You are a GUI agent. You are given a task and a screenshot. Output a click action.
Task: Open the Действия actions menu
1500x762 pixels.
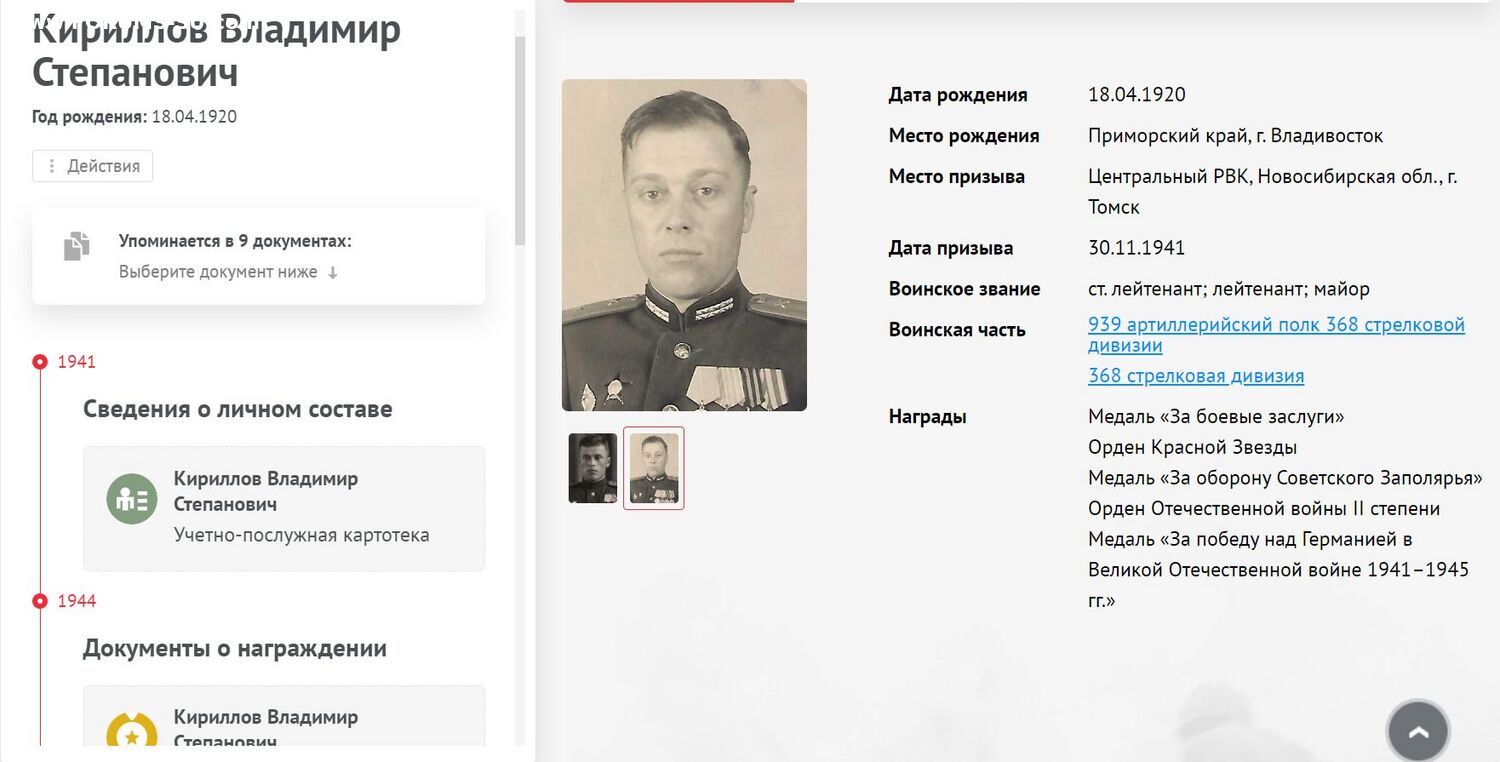click(x=93, y=166)
